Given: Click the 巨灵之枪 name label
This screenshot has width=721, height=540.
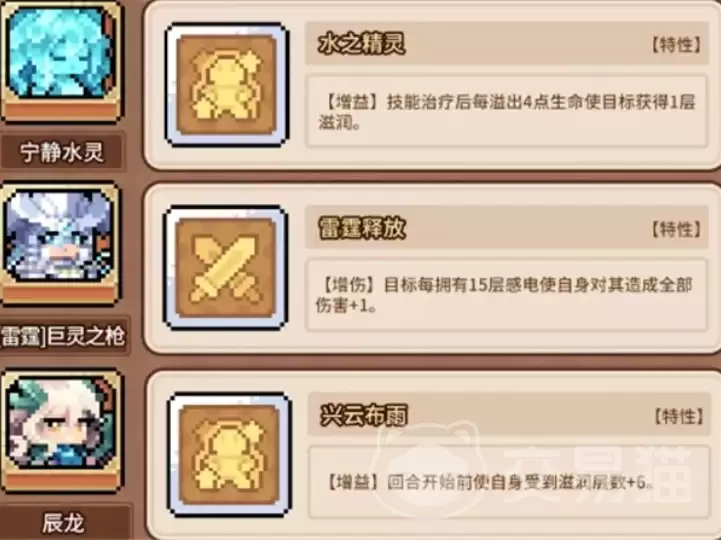Looking at the screenshot, I should pyautogui.click(x=63, y=335).
